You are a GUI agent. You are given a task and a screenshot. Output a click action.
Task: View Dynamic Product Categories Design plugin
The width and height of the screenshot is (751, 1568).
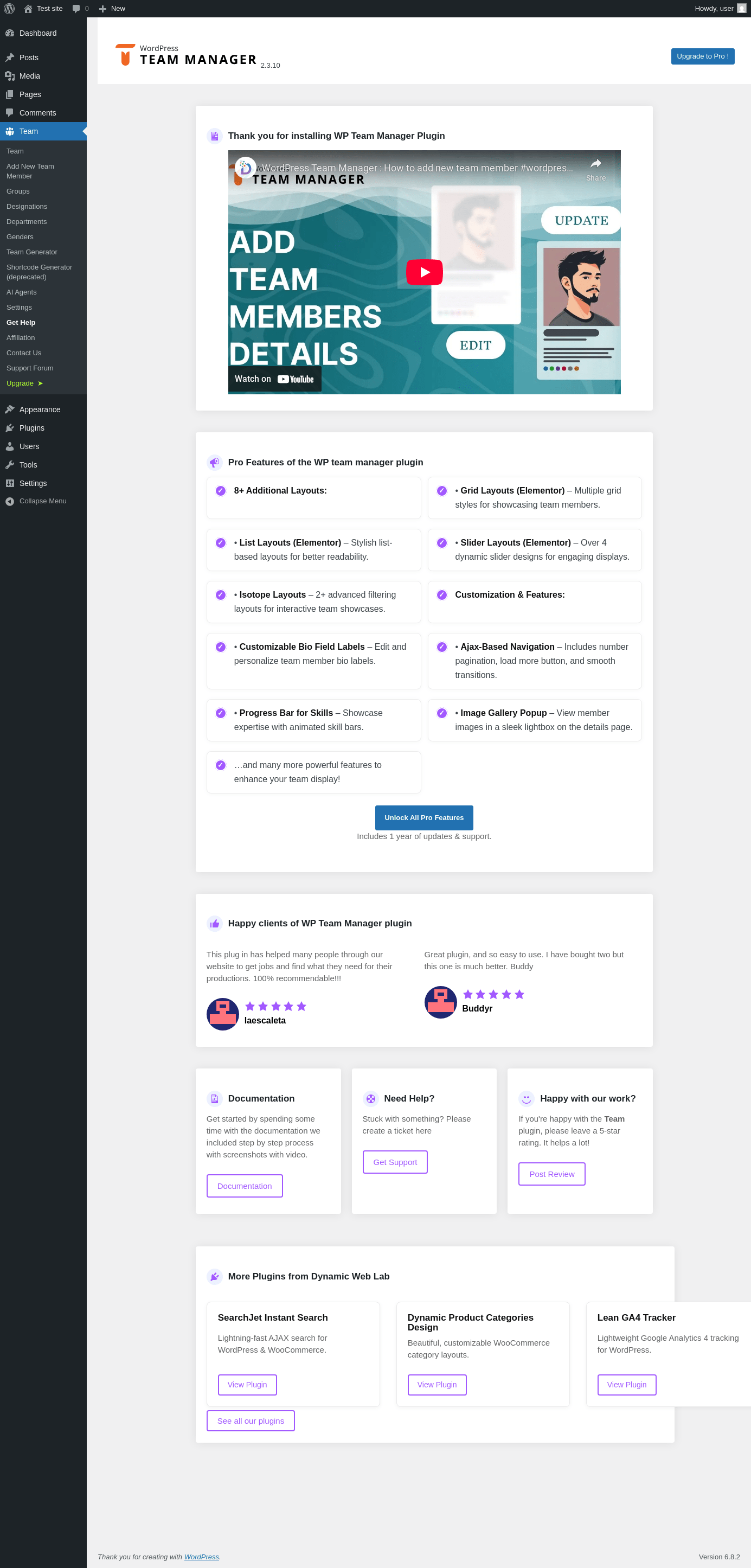tap(437, 1384)
